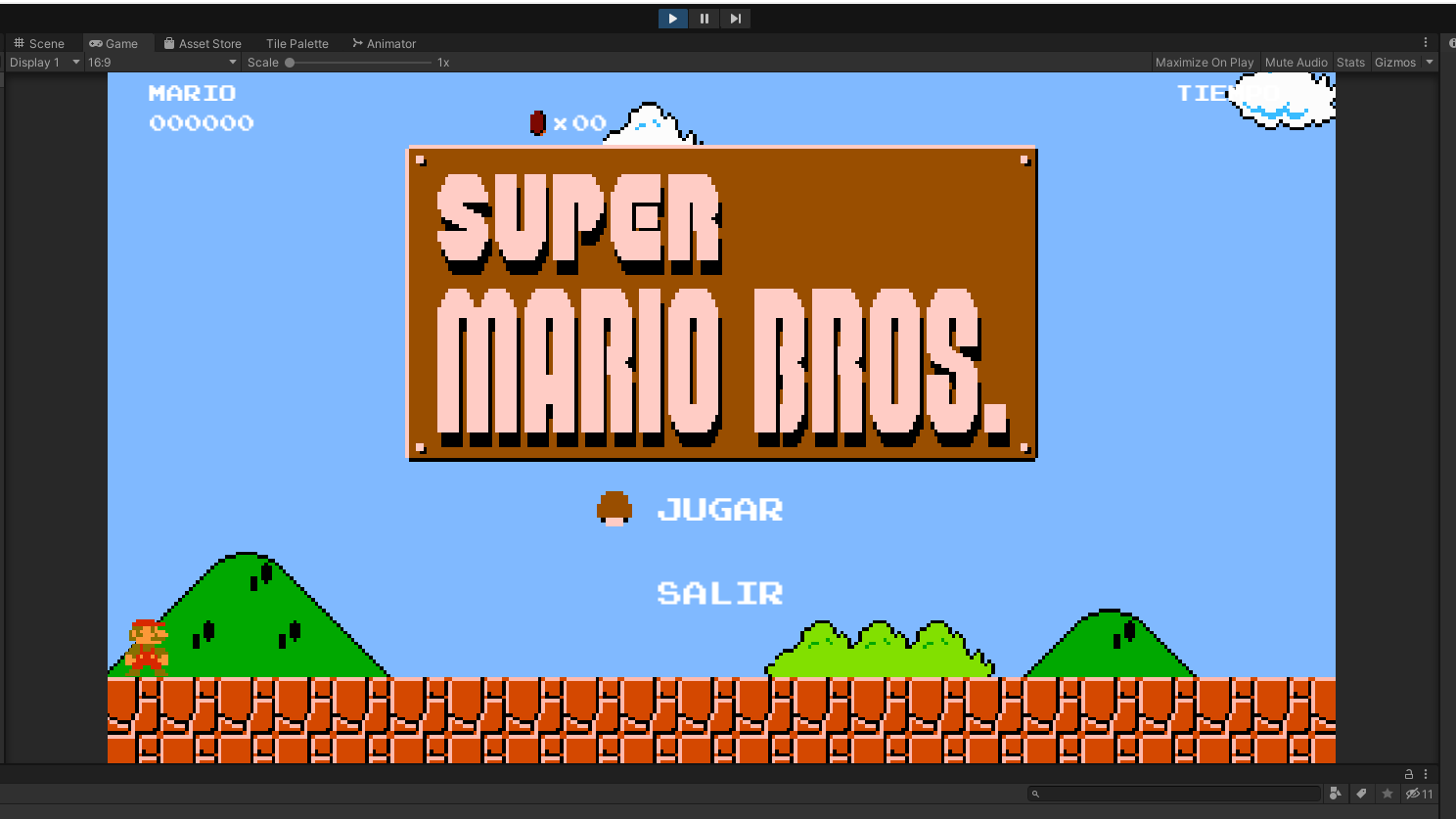1456x819 pixels.
Task: Open the Display 1 dropdown
Action: (44, 62)
